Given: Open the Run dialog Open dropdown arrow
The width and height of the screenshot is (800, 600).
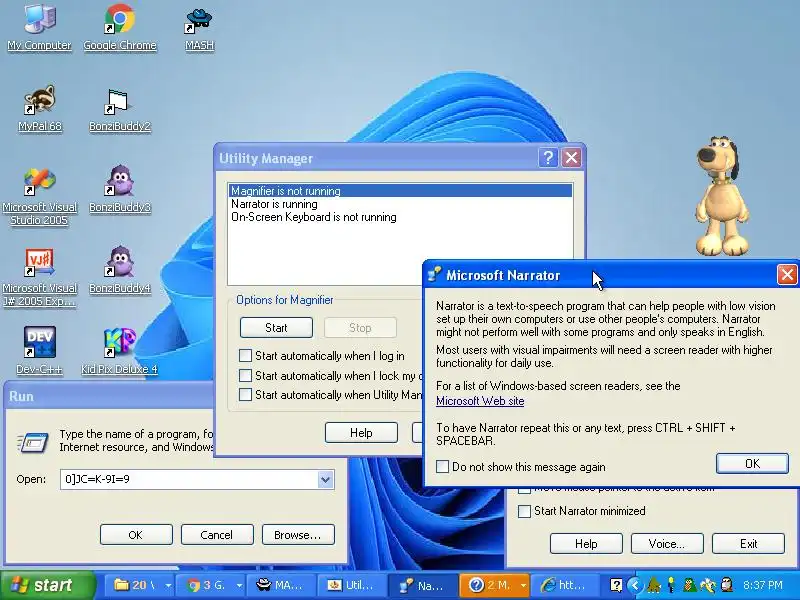Looking at the screenshot, I should 325,479.
